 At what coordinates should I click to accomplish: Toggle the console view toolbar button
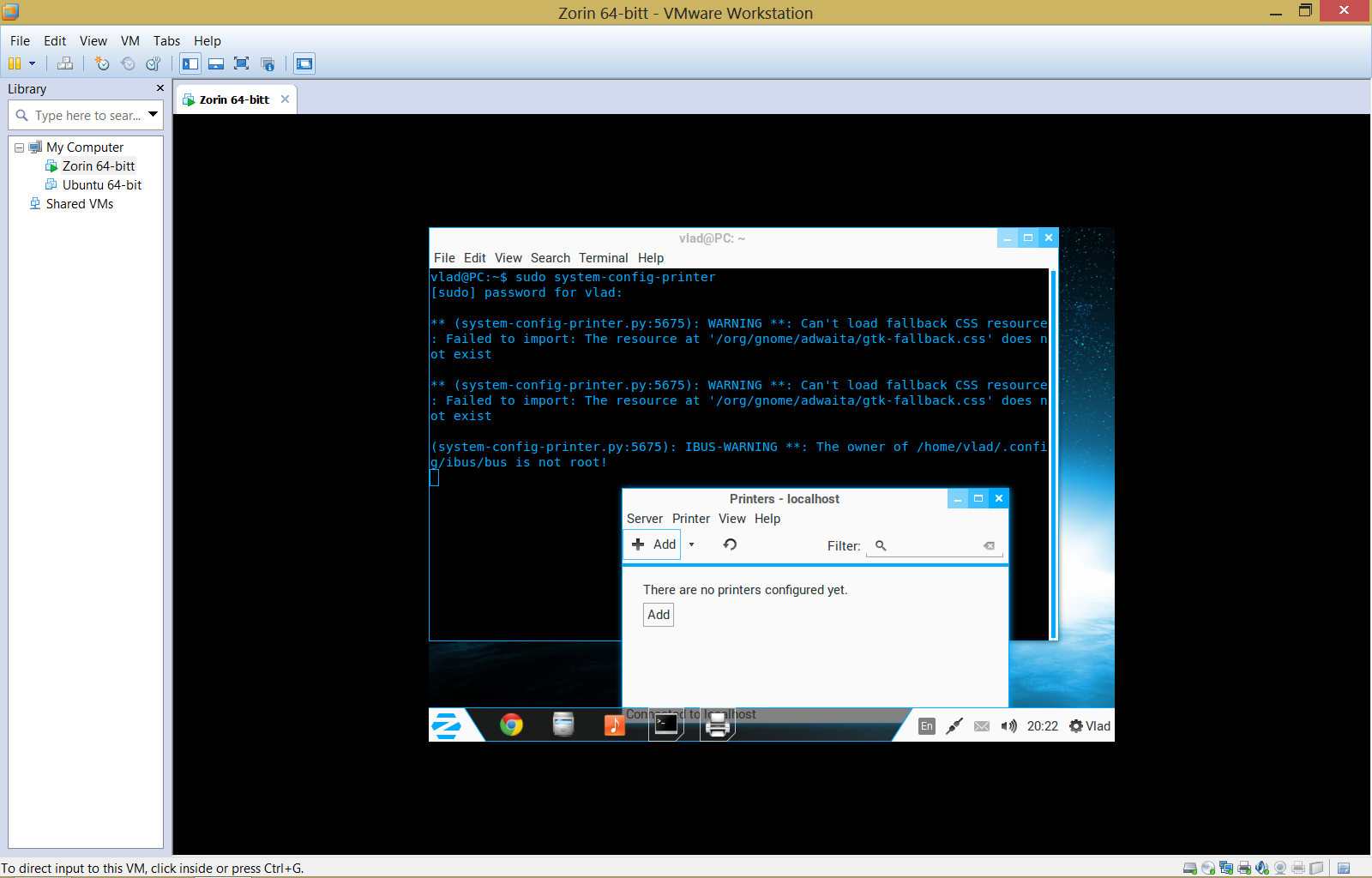[304, 63]
